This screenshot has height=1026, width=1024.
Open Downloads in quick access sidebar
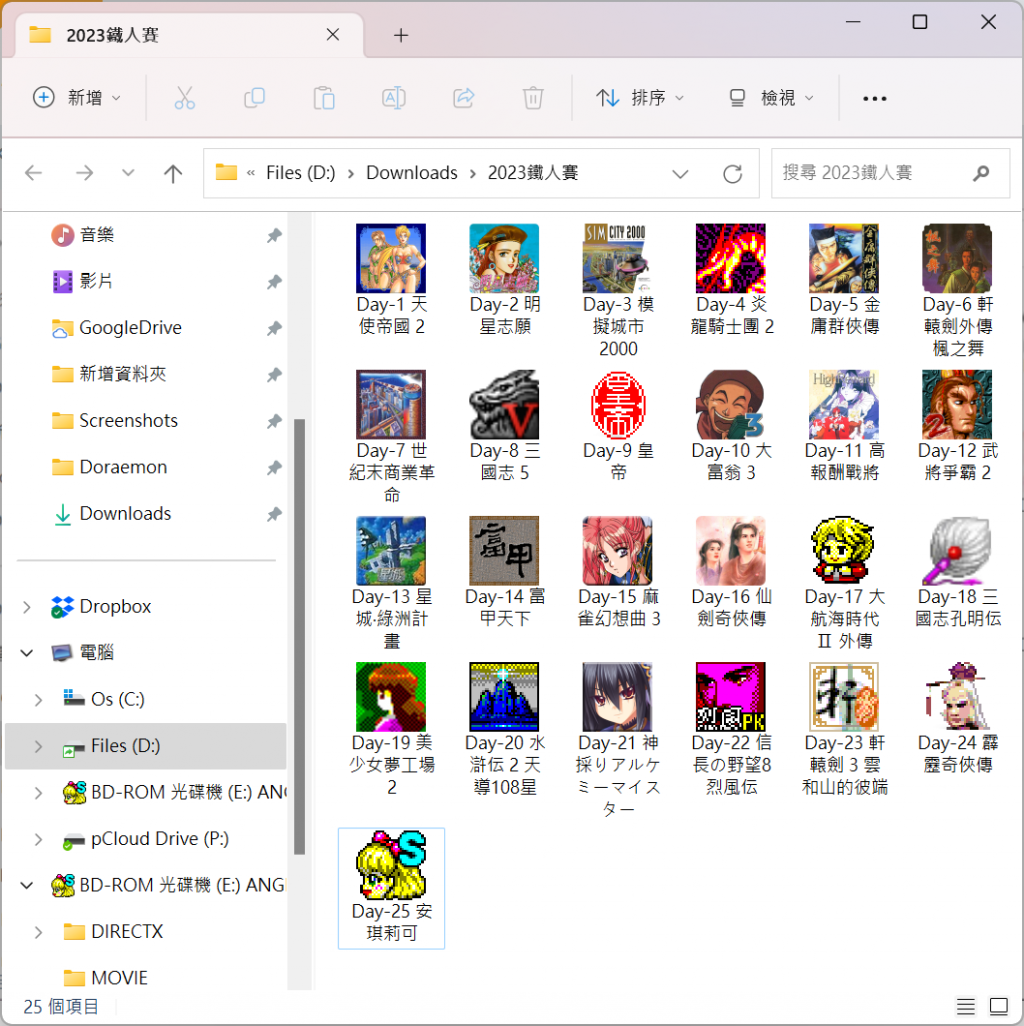click(125, 514)
